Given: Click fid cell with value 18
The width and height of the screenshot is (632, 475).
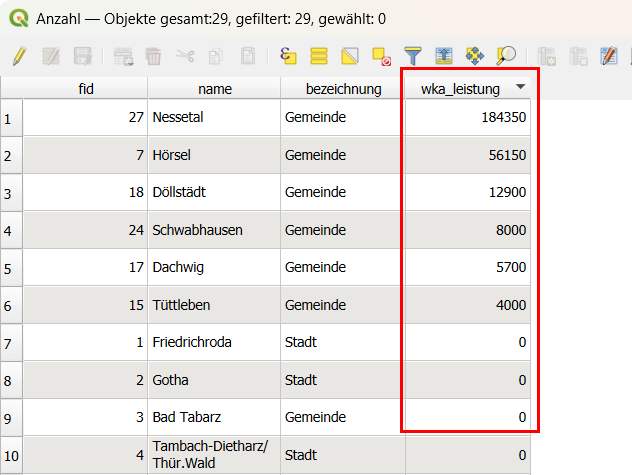Looking at the screenshot, I should coord(85,192).
